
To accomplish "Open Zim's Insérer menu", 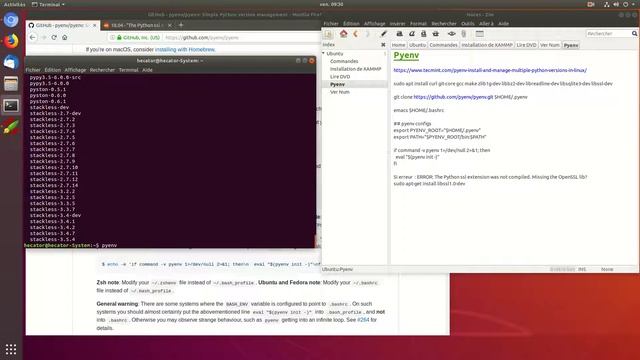I will click(x=397, y=24).
